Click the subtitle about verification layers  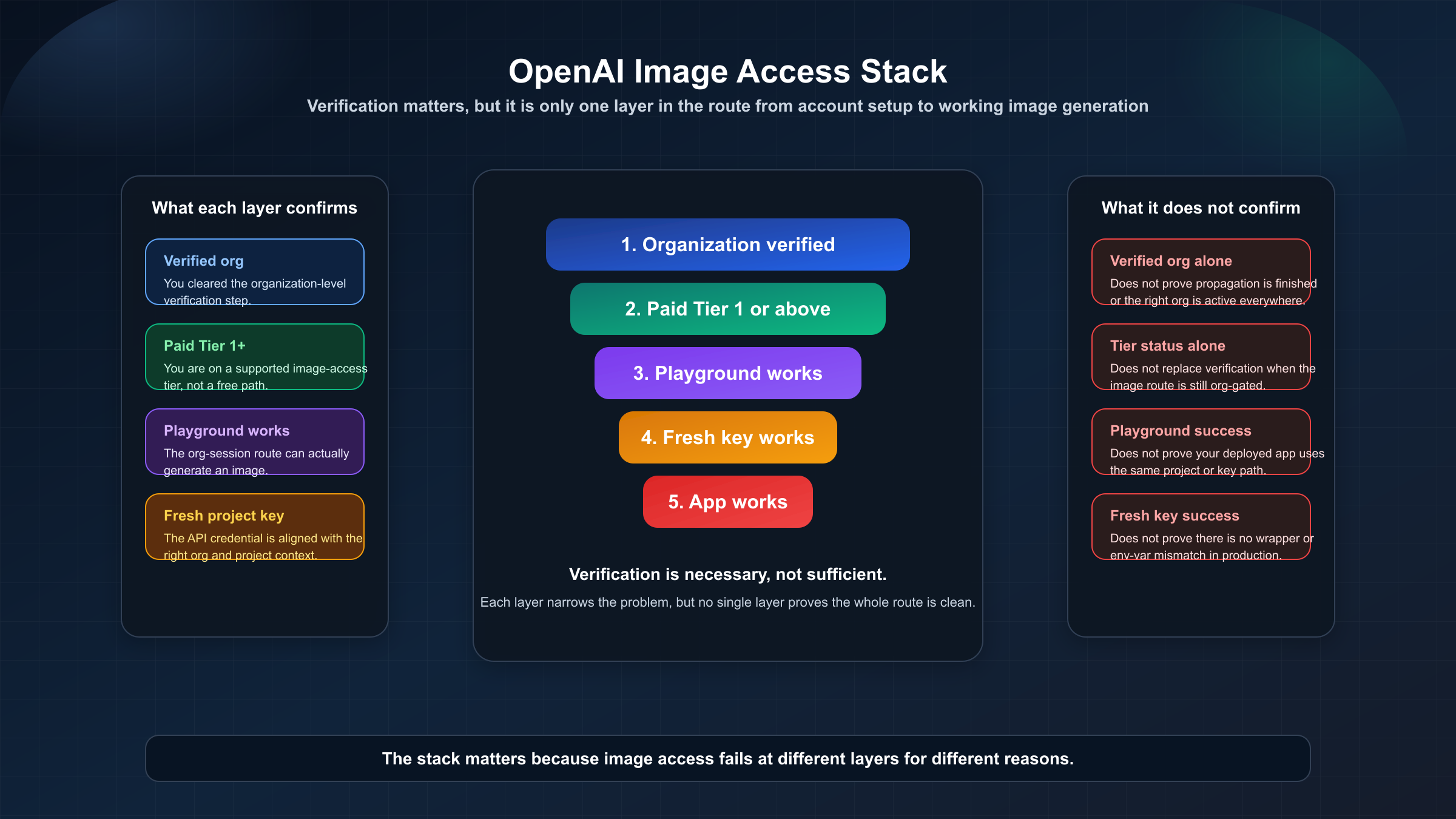pos(727,106)
